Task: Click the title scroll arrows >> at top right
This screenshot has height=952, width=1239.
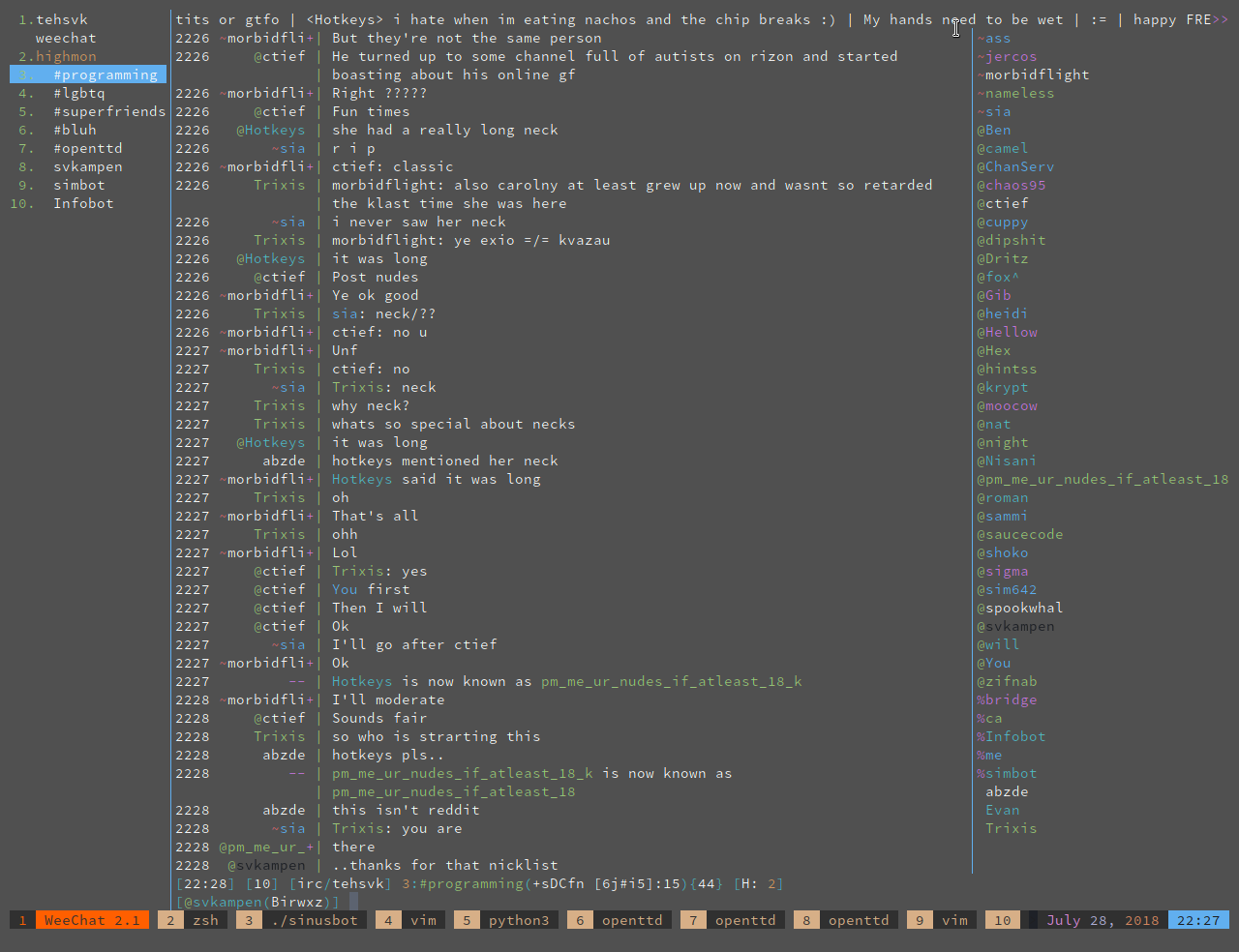Action: click(x=1220, y=19)
